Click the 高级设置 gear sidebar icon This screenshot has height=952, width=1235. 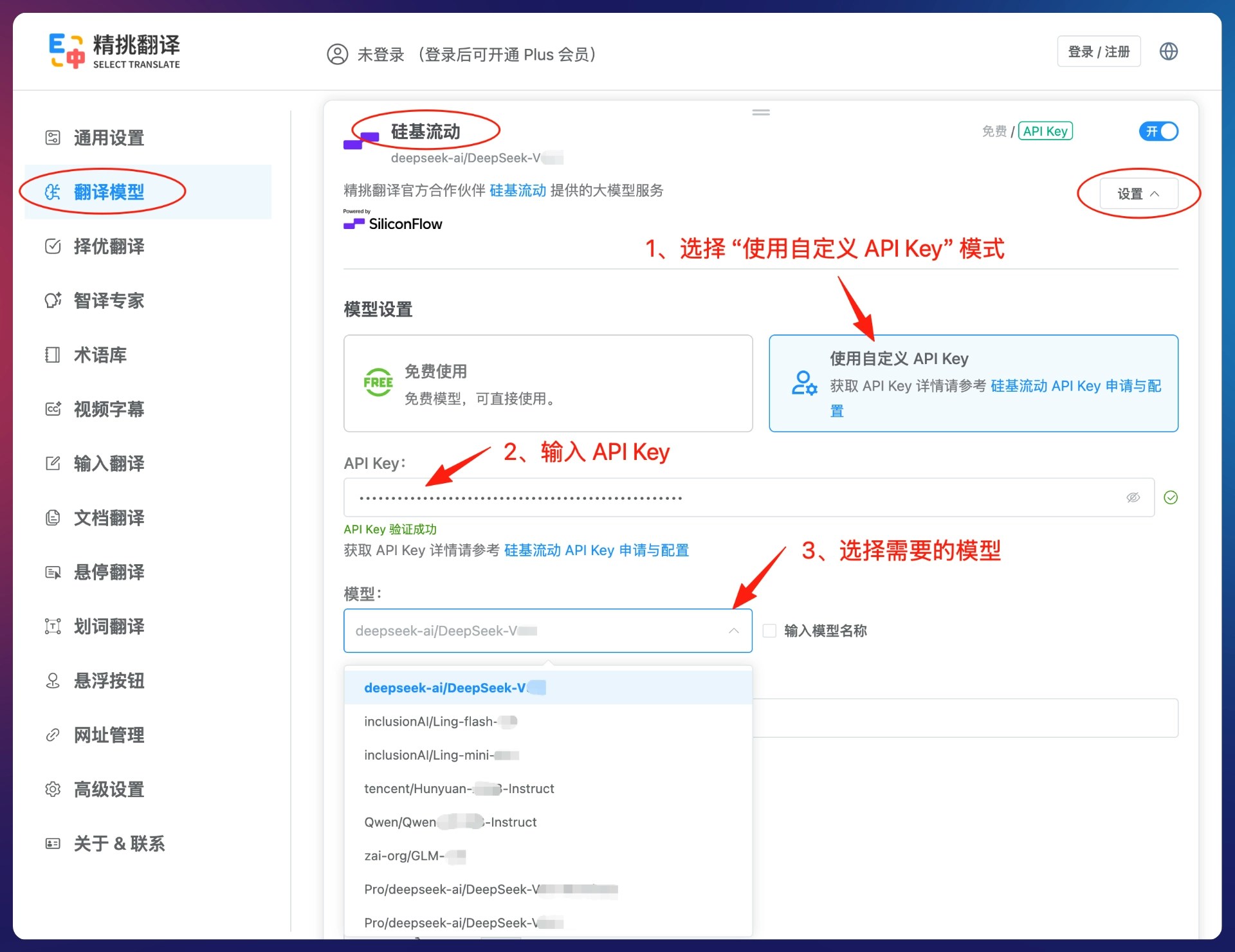coord(53,789)
